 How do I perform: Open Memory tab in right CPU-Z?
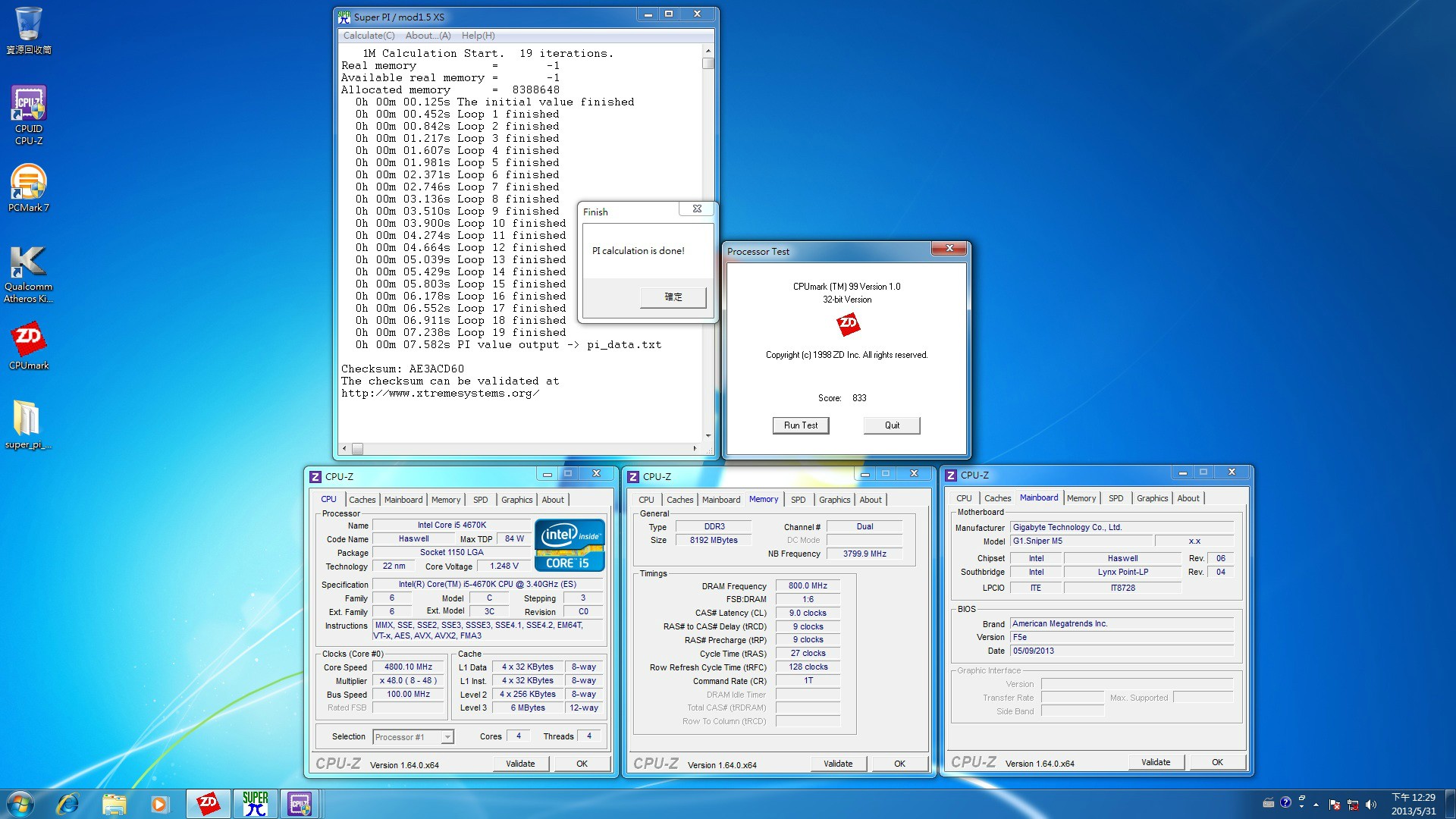coord(1081,498)
